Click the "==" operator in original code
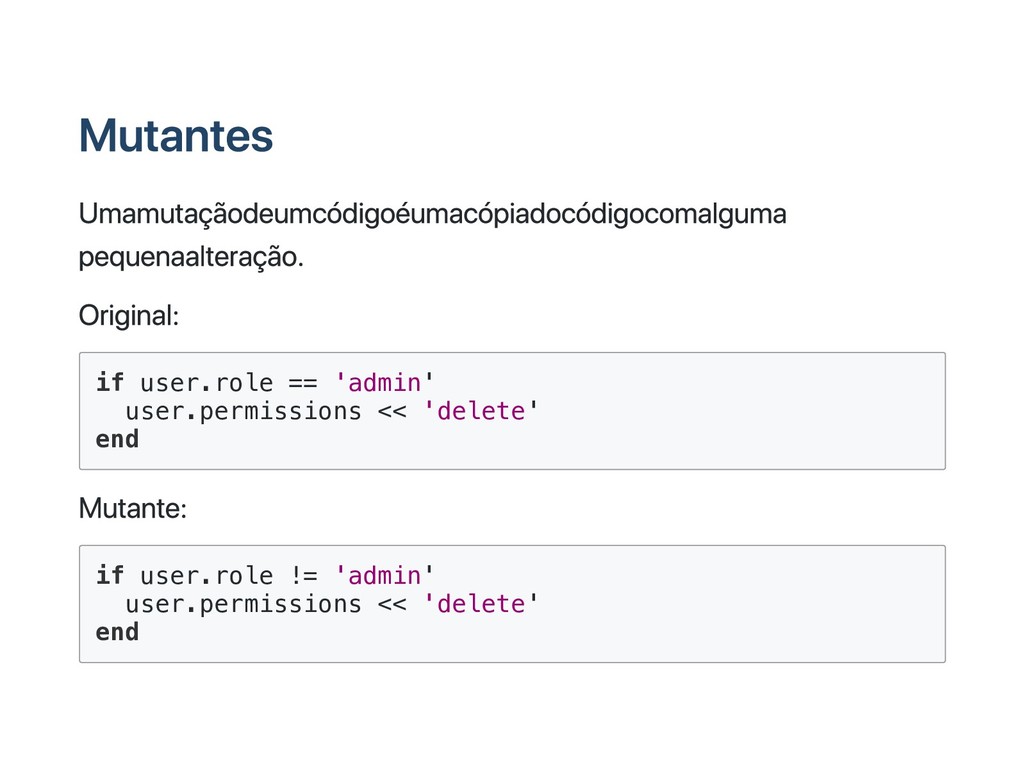 click(303, 383)
